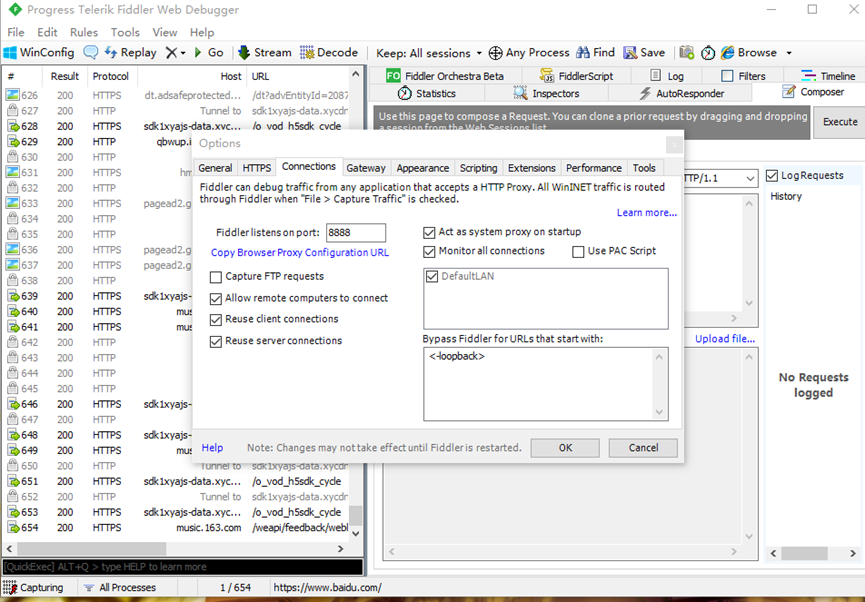865x602 pixels.
Task: Replay the selected sessions
Action: point(131,52)
